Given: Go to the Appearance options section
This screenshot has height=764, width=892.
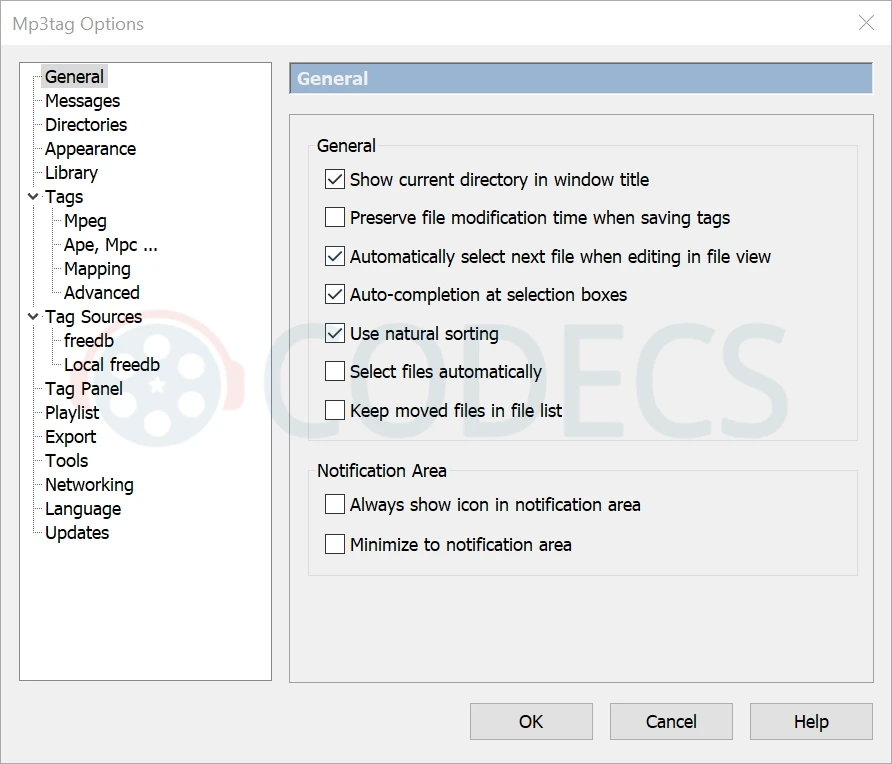Looking at the screenshot, I should point(90,149).
